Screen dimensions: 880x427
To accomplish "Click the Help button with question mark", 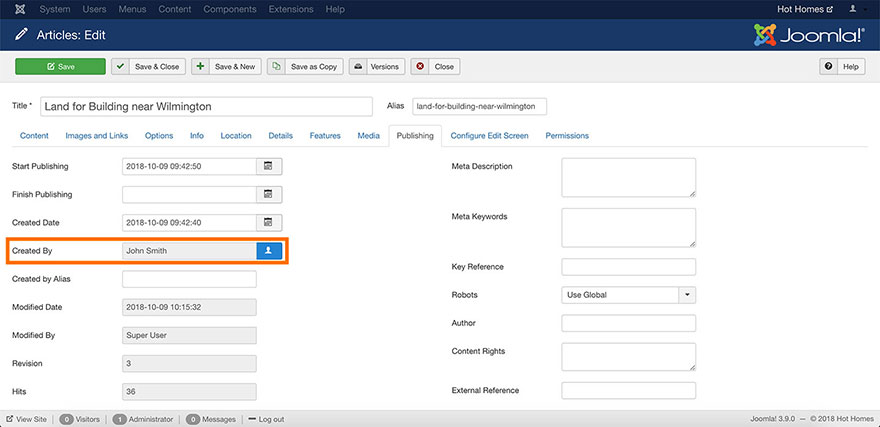I will (842, 67).
